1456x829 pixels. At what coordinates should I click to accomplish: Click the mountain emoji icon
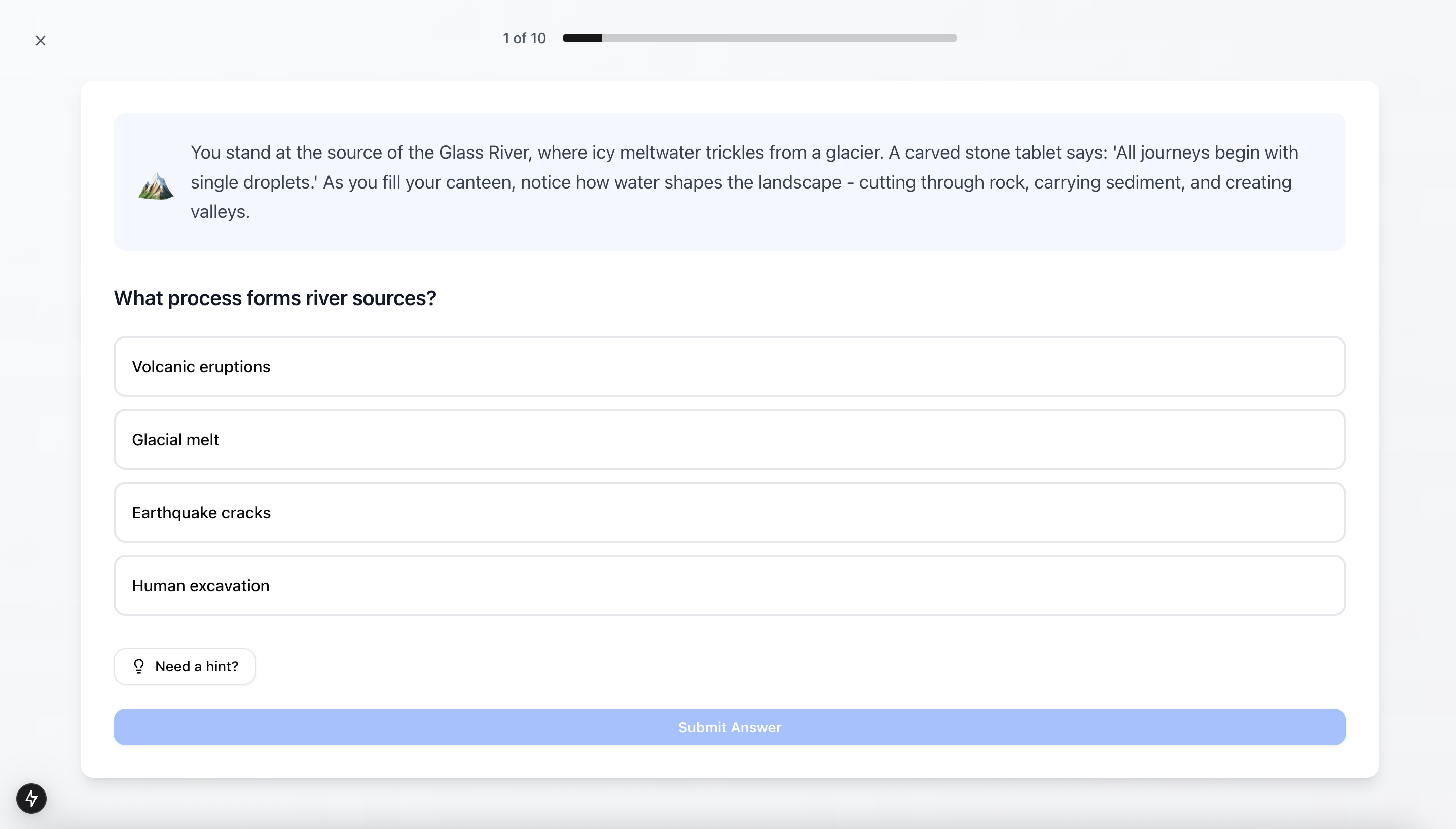pos(156,186)
